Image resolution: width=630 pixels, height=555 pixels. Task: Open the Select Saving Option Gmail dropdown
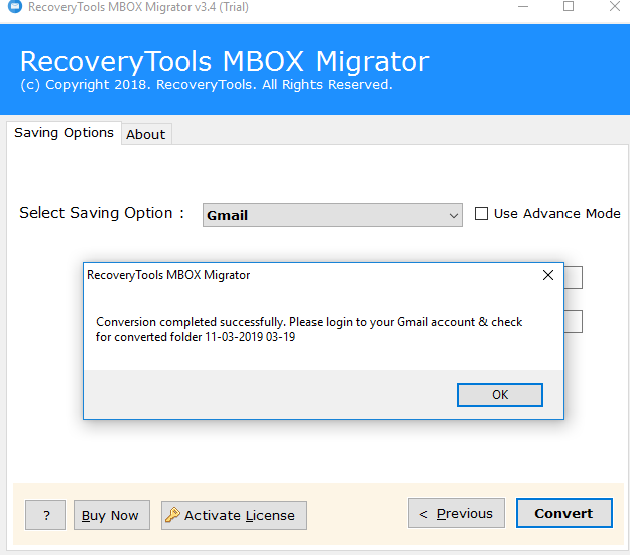click(333, 215)
